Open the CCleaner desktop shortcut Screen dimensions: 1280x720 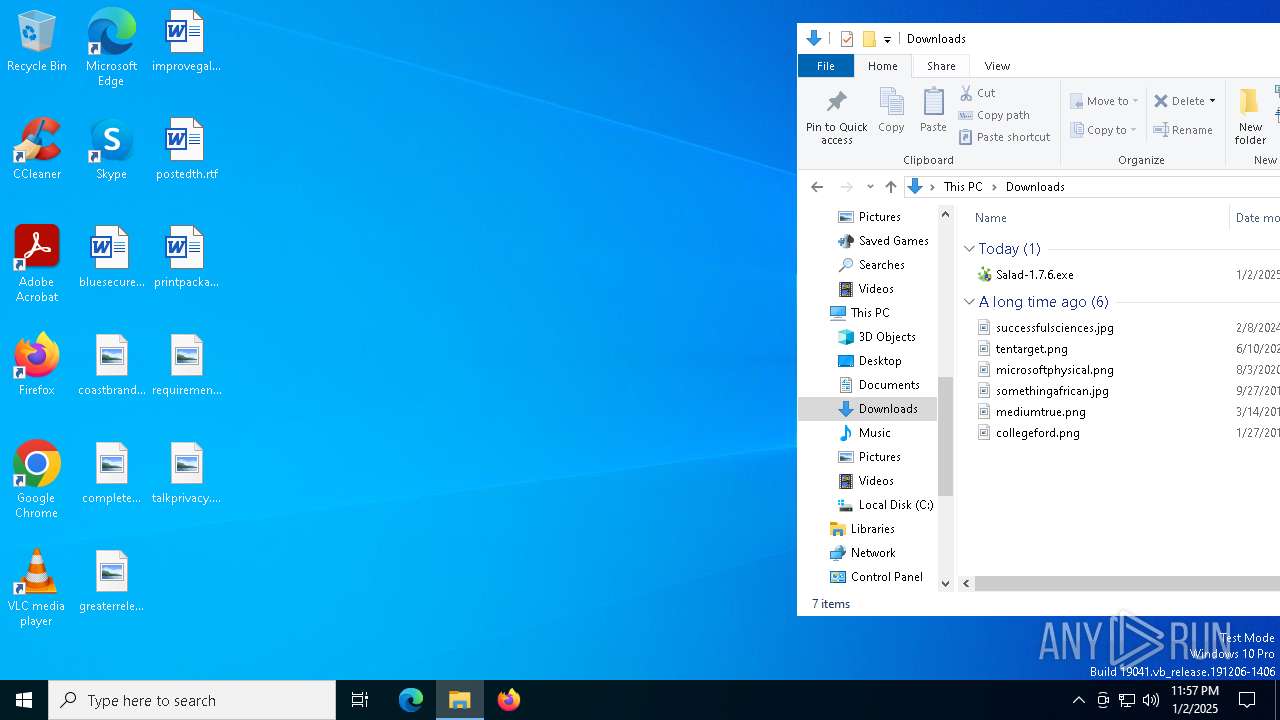[x=37, y=150]
